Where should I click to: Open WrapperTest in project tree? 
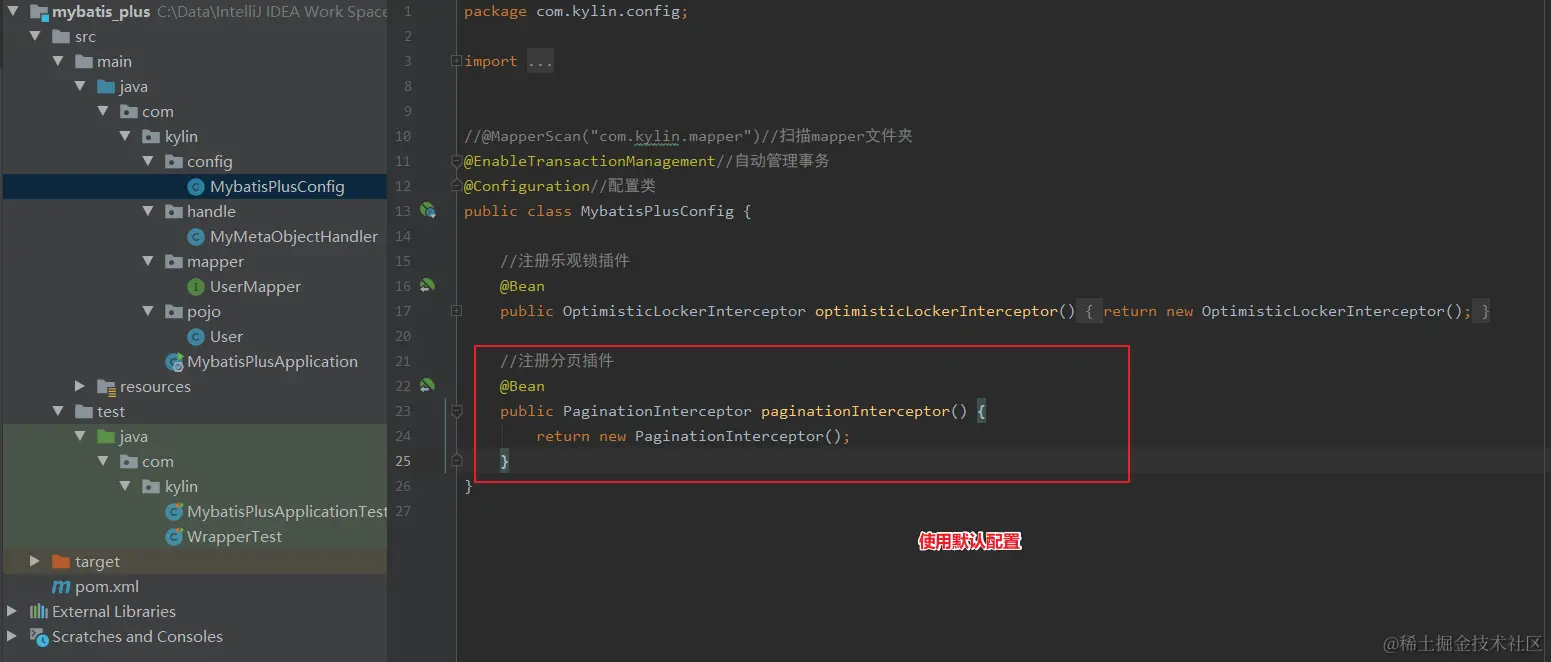234,537
